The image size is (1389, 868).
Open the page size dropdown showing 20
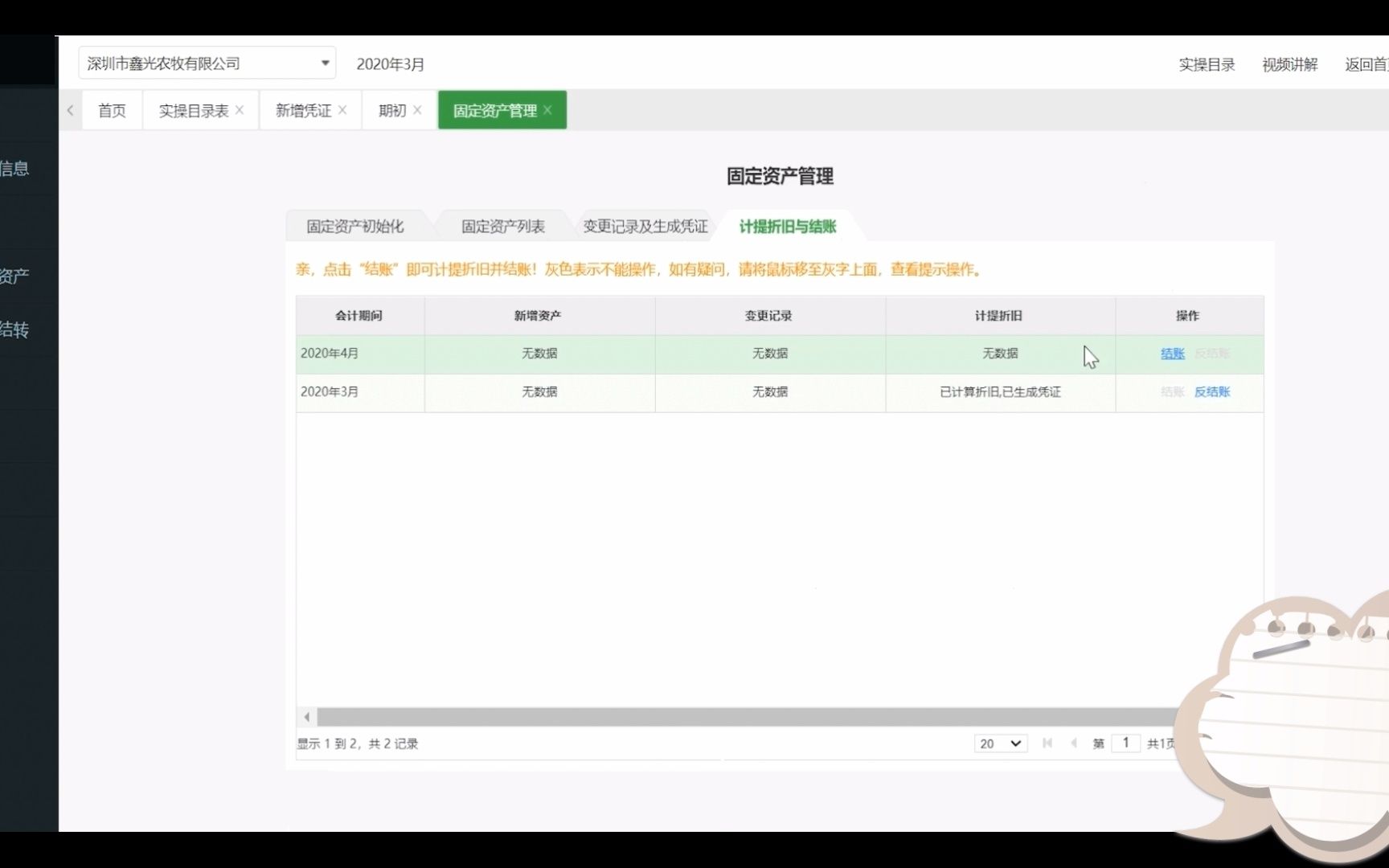(999, 743)
